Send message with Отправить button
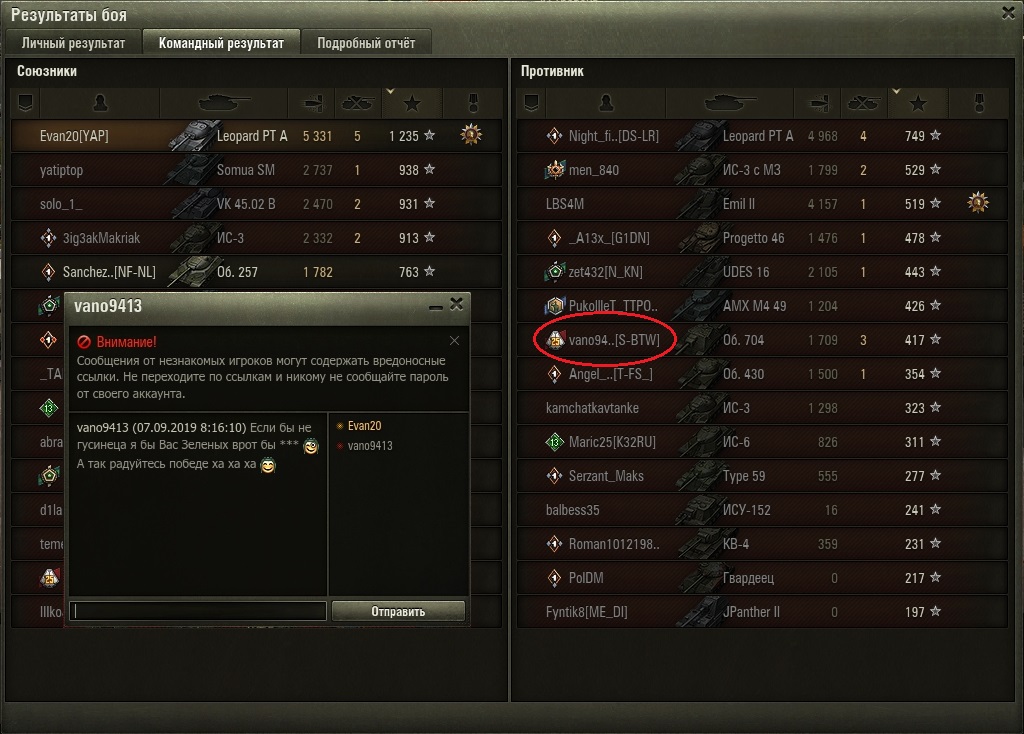Screen dimensions: 1024x734 [398, 611]
